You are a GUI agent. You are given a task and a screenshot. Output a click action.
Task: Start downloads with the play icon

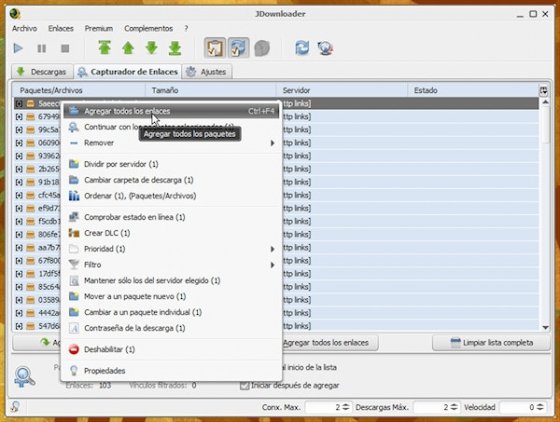pyautogui.click(x=18, y=48)
